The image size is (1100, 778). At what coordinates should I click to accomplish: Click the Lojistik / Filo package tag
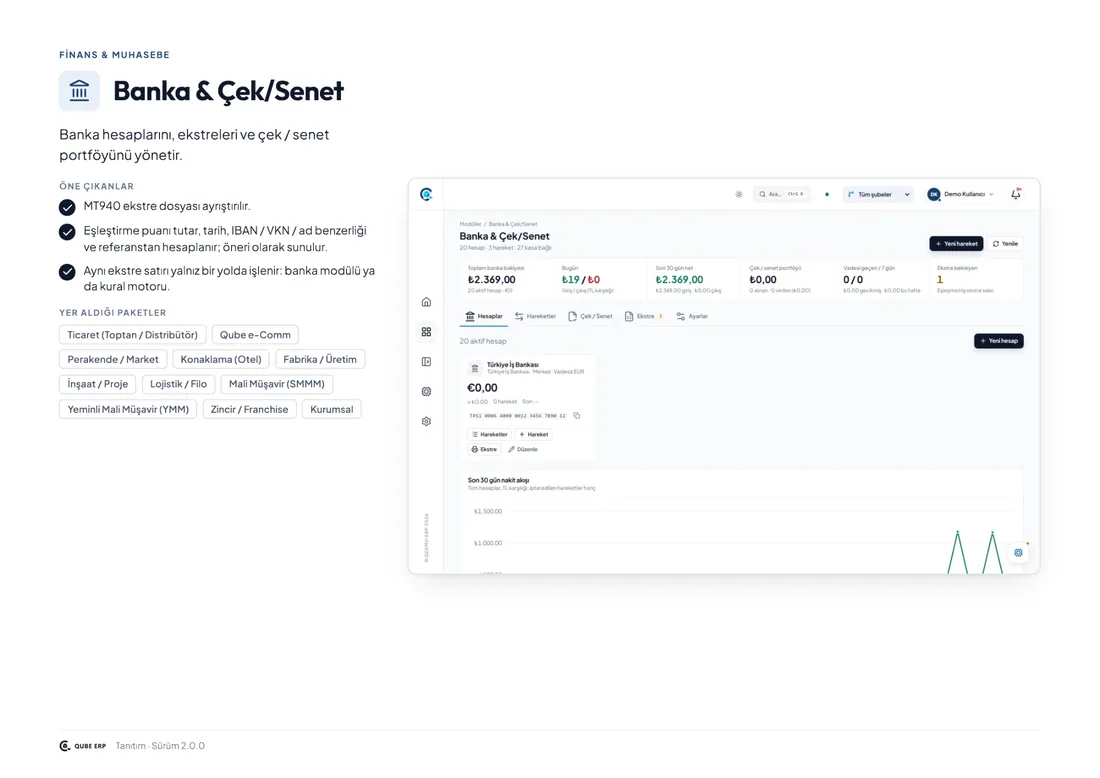pyautogui.click(x=178, y=384)
